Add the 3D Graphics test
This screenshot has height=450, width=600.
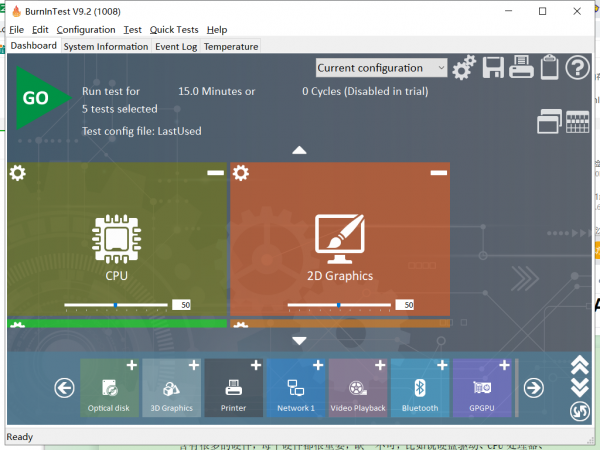coord(194,365)
